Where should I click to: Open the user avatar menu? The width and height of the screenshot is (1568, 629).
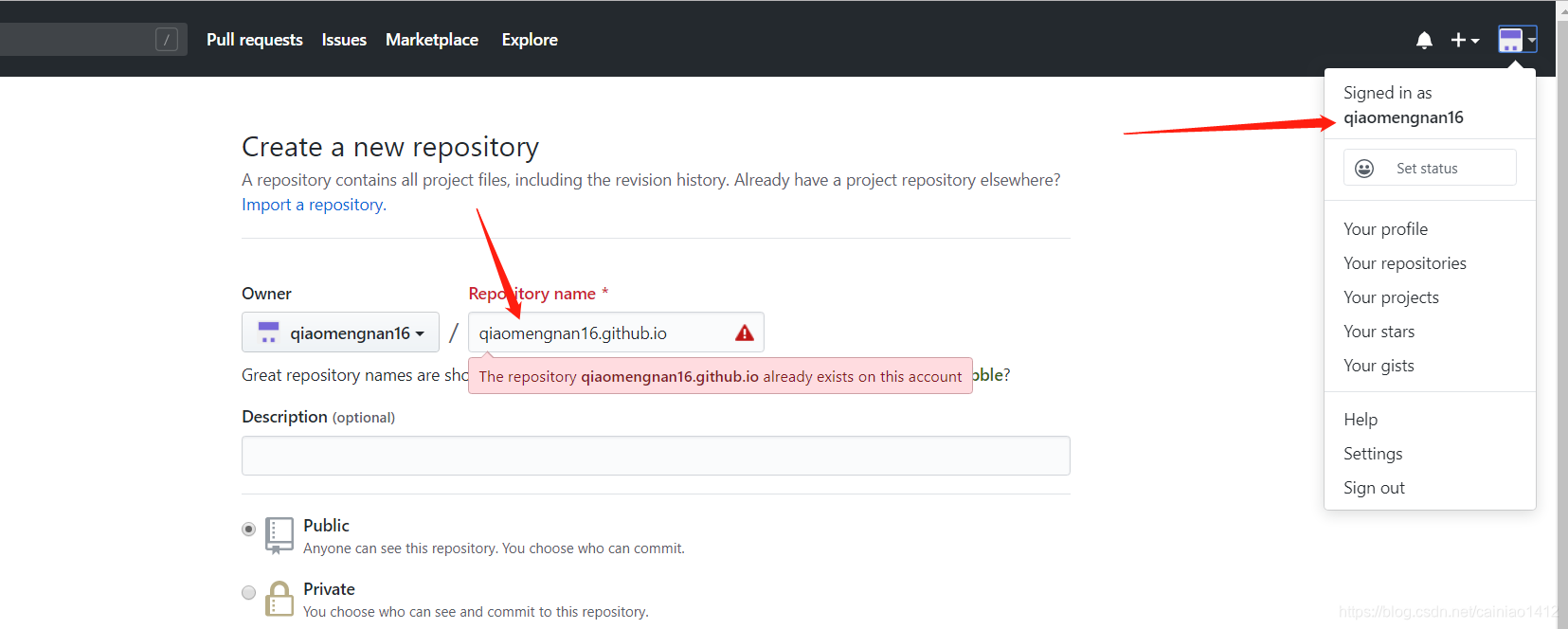click(1517, 40)
